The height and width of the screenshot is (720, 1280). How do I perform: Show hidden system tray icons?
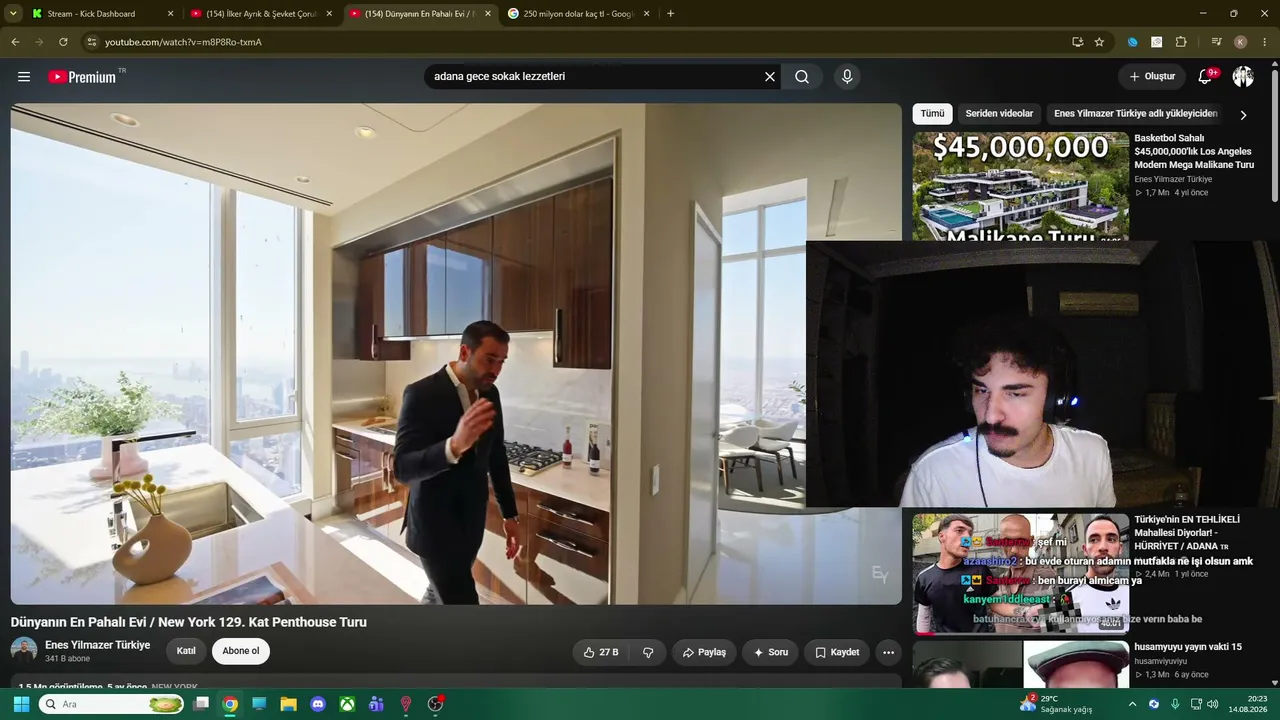pos(1132,704)
